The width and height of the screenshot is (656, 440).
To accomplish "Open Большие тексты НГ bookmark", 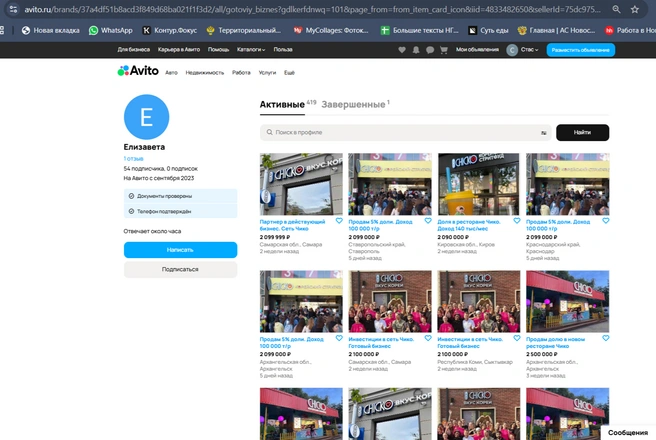I will [420, 30].
